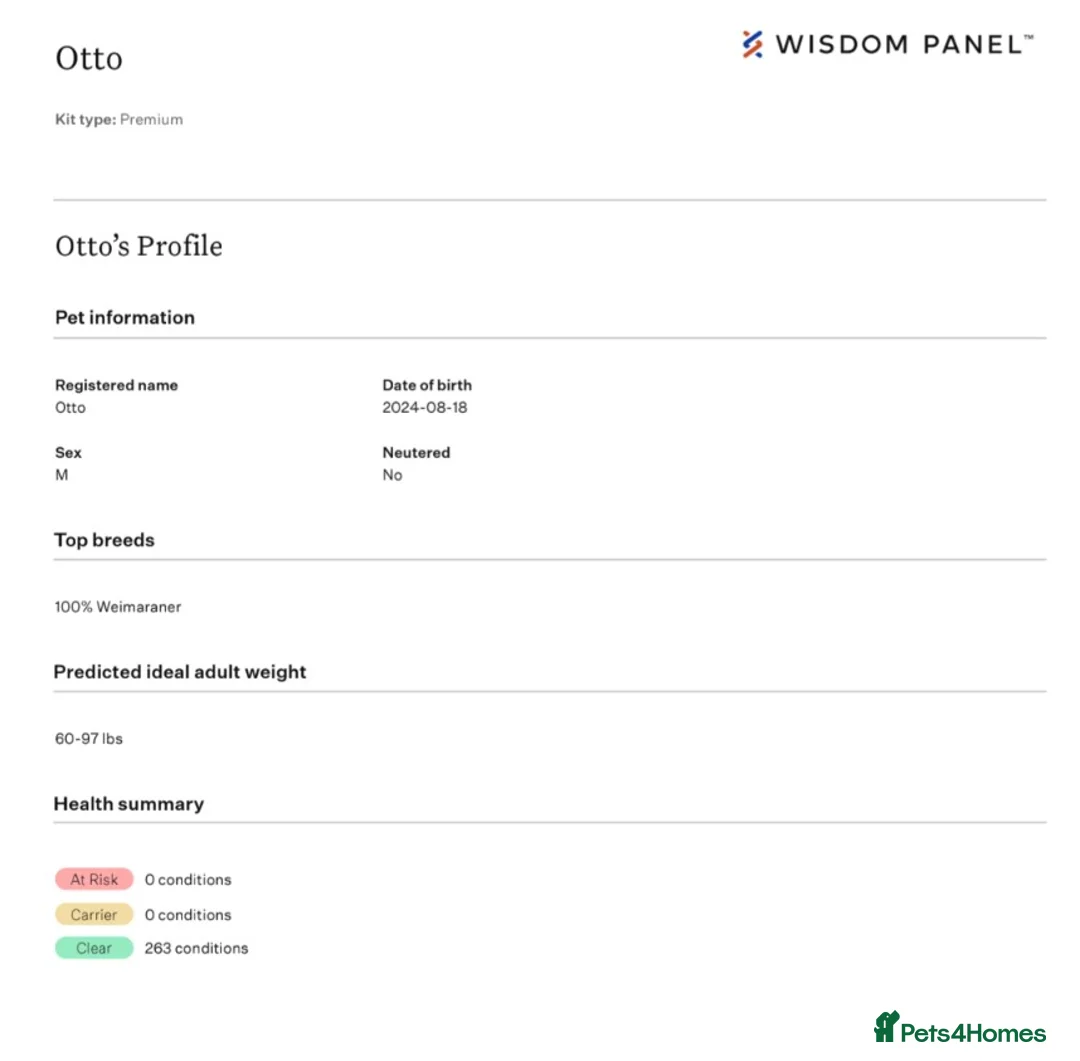The height and width of the screenshot is (1061, 1080).
Task: Click the Kit type Premium label
Action: (119, 120)
